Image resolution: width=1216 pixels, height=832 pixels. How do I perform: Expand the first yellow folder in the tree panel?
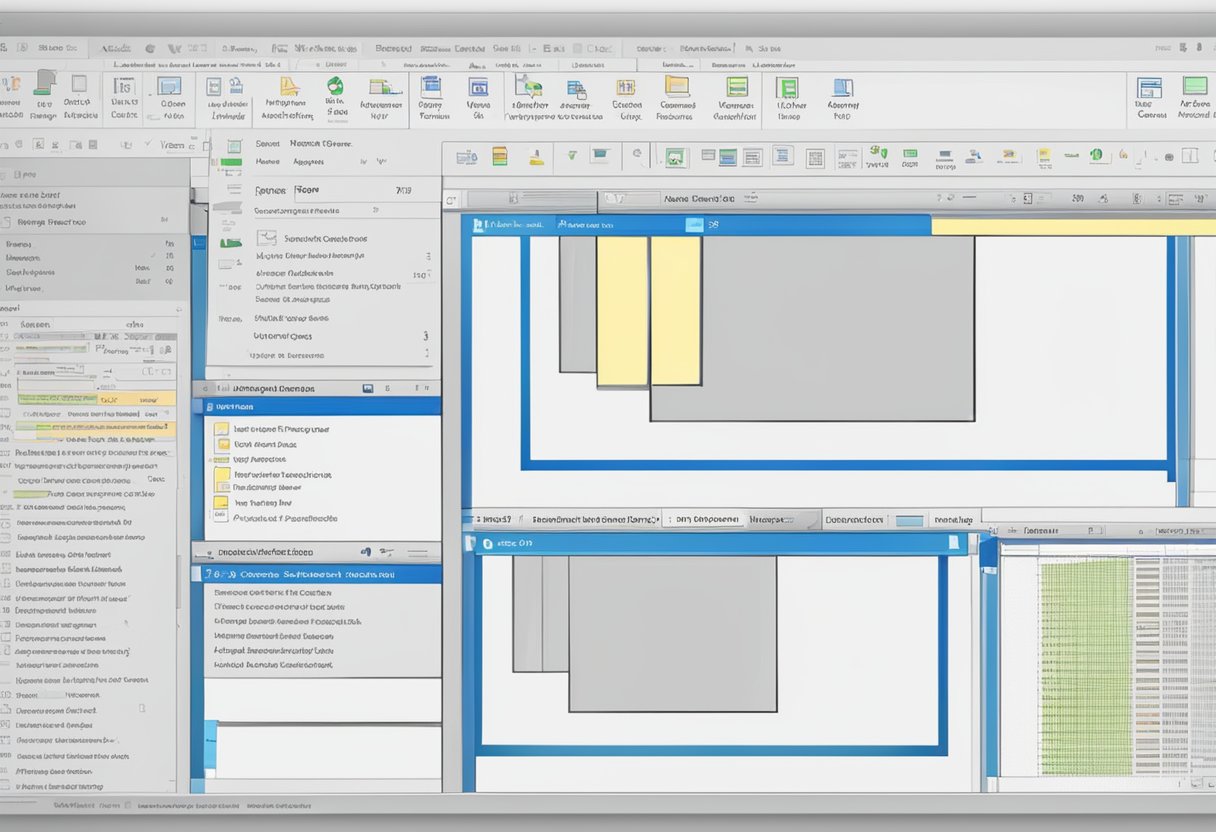coord(222,429)
